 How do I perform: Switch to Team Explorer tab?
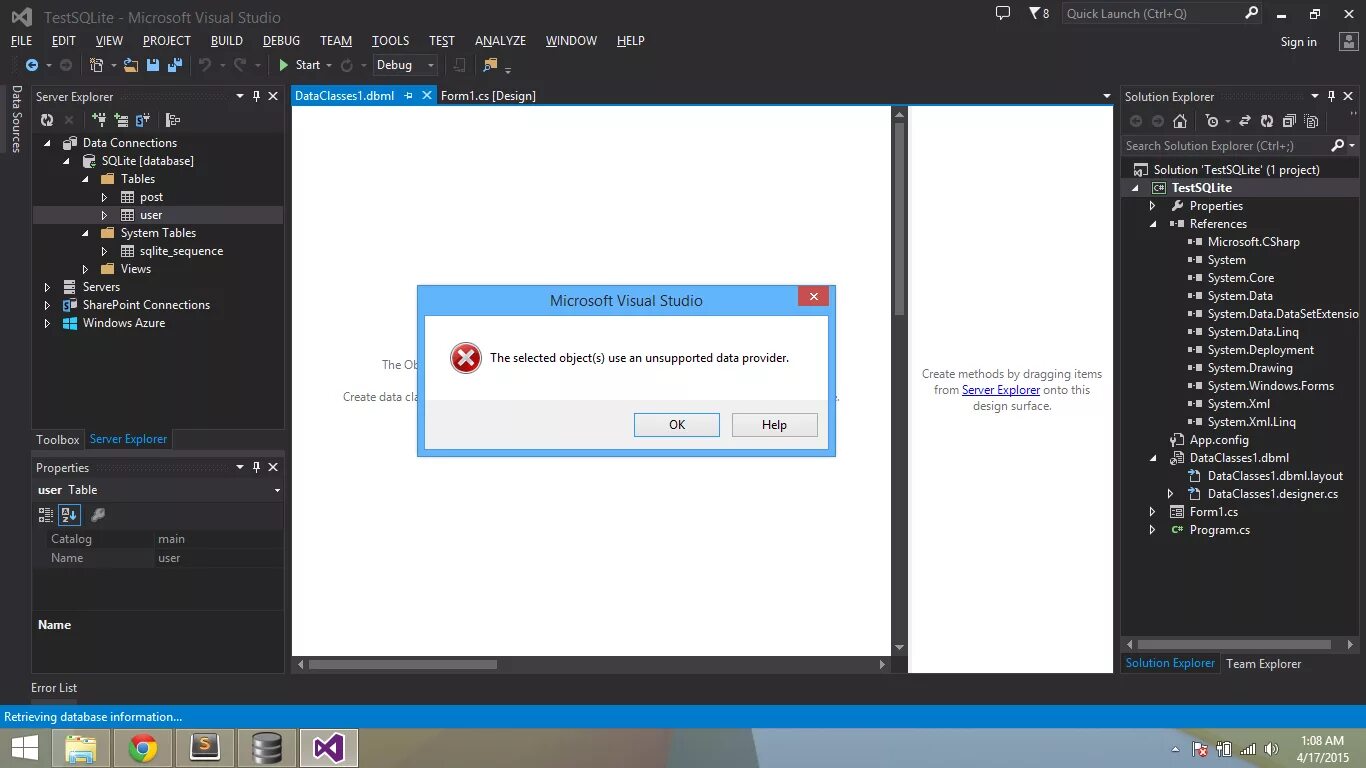pos(1264,664)
